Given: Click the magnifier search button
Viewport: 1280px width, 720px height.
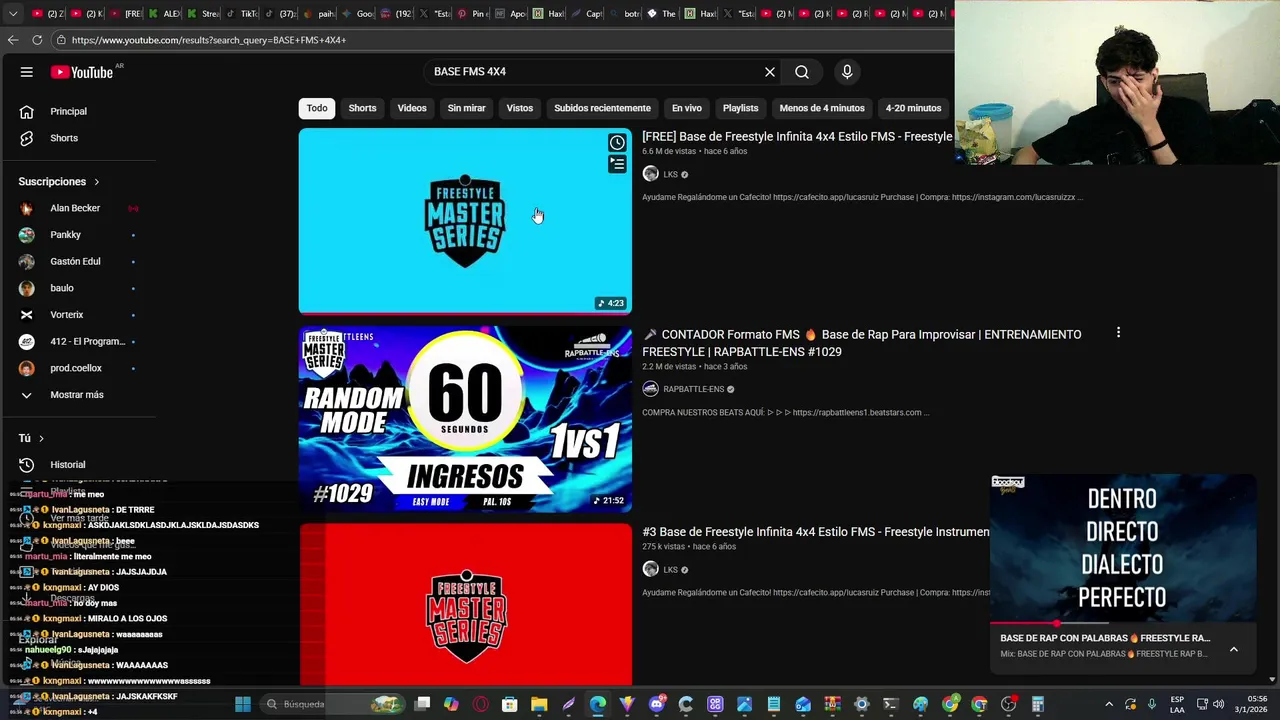Looking at the screenshot, I should 802,72.
